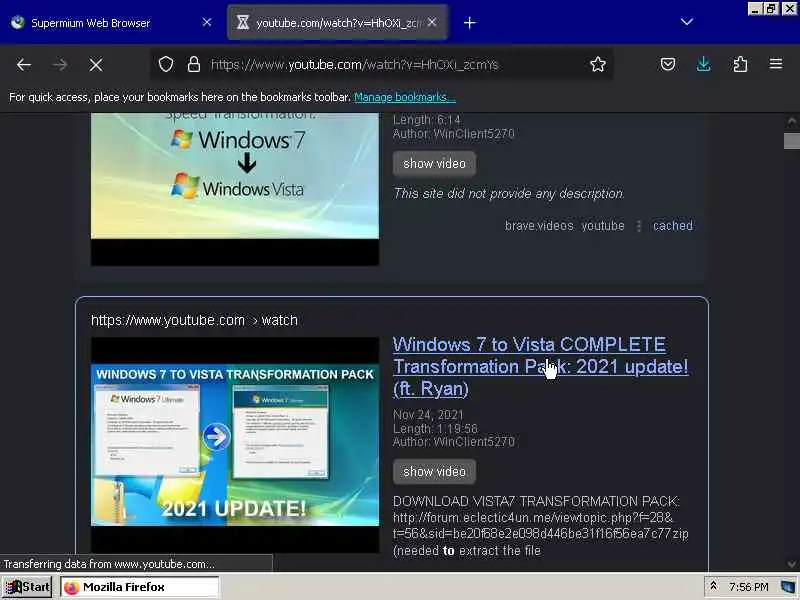Click the page scrollbar thumb
The width and height of the screenshot is (800, 600).
click(791, 140)
